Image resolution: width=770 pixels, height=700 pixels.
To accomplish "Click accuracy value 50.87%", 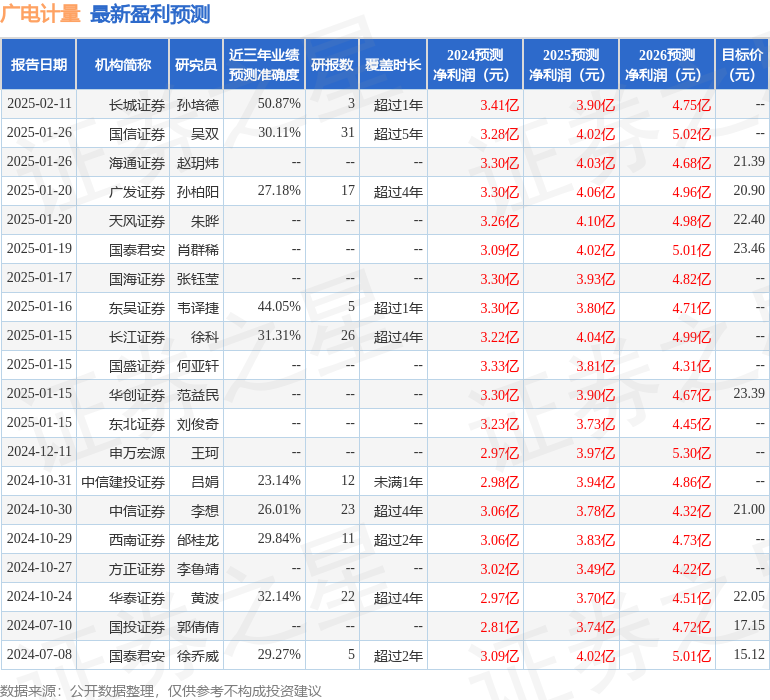I will pos(279,104).
